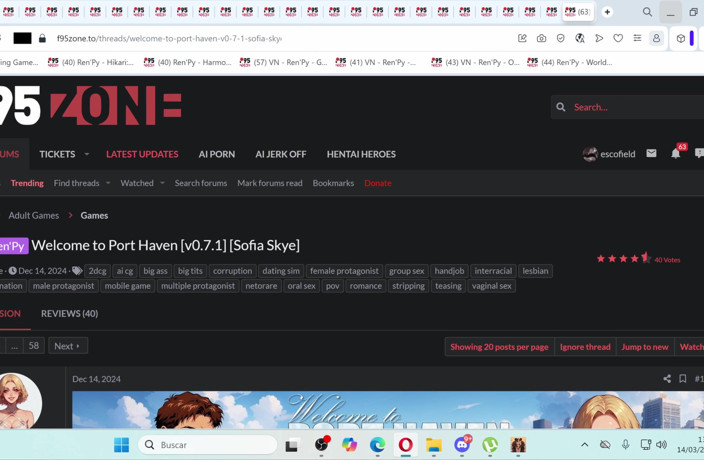Select the Trending sub-navigation link
Image resolution: width=704 pixels, height=460 pixels.
click(x=27, y=183)
